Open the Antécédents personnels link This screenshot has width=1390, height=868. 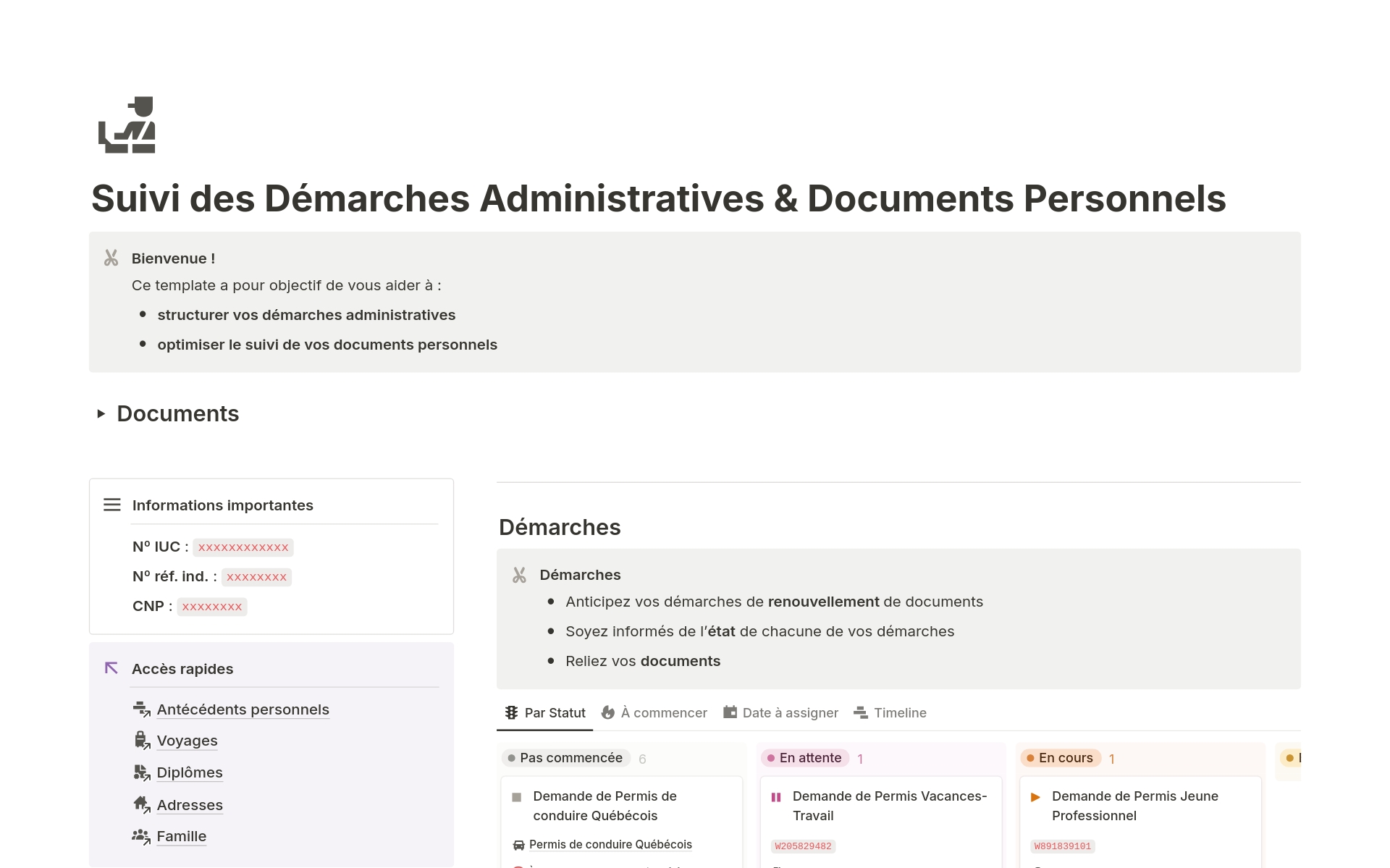coord(243,709)
